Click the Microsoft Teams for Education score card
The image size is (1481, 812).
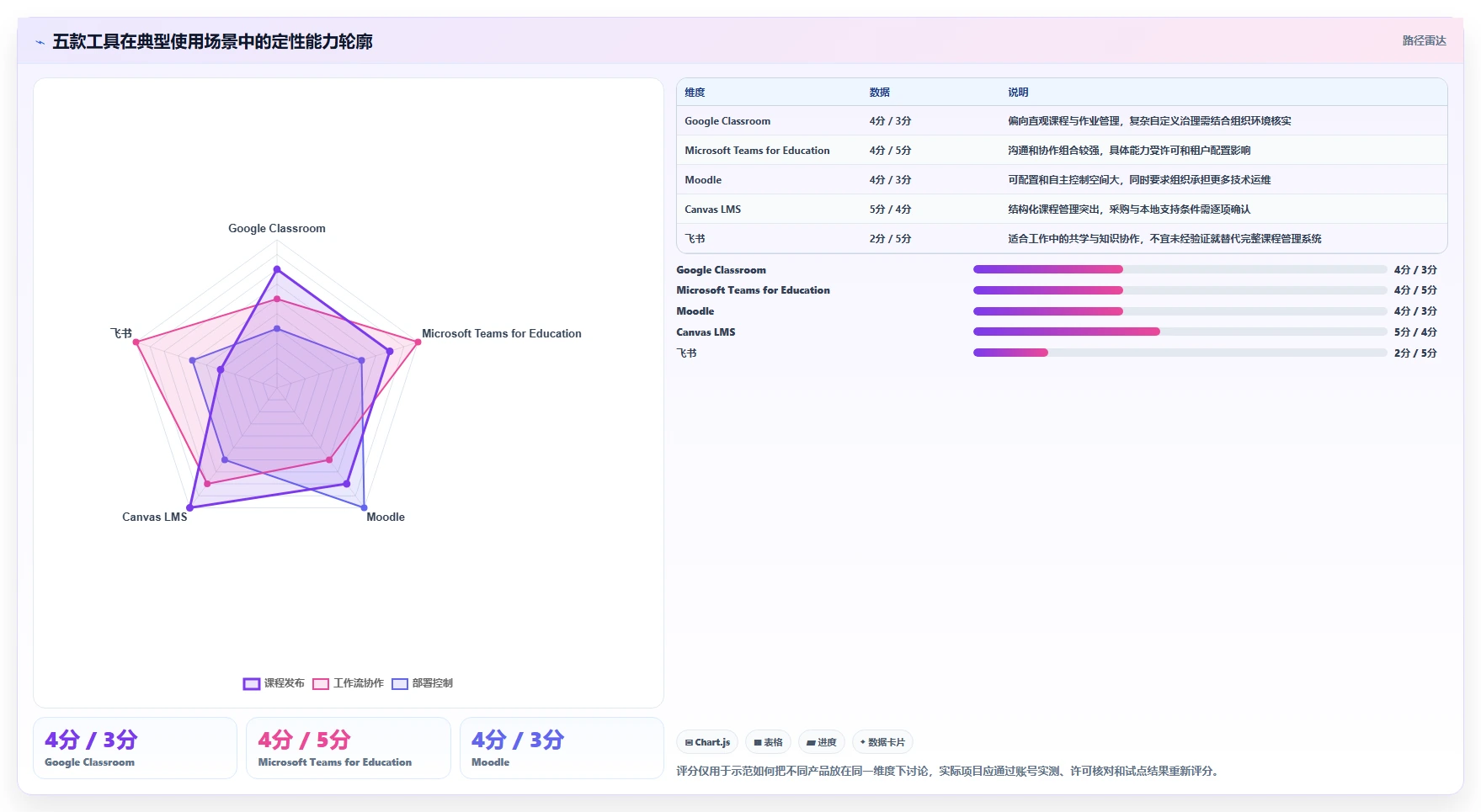tap(349, 748)
